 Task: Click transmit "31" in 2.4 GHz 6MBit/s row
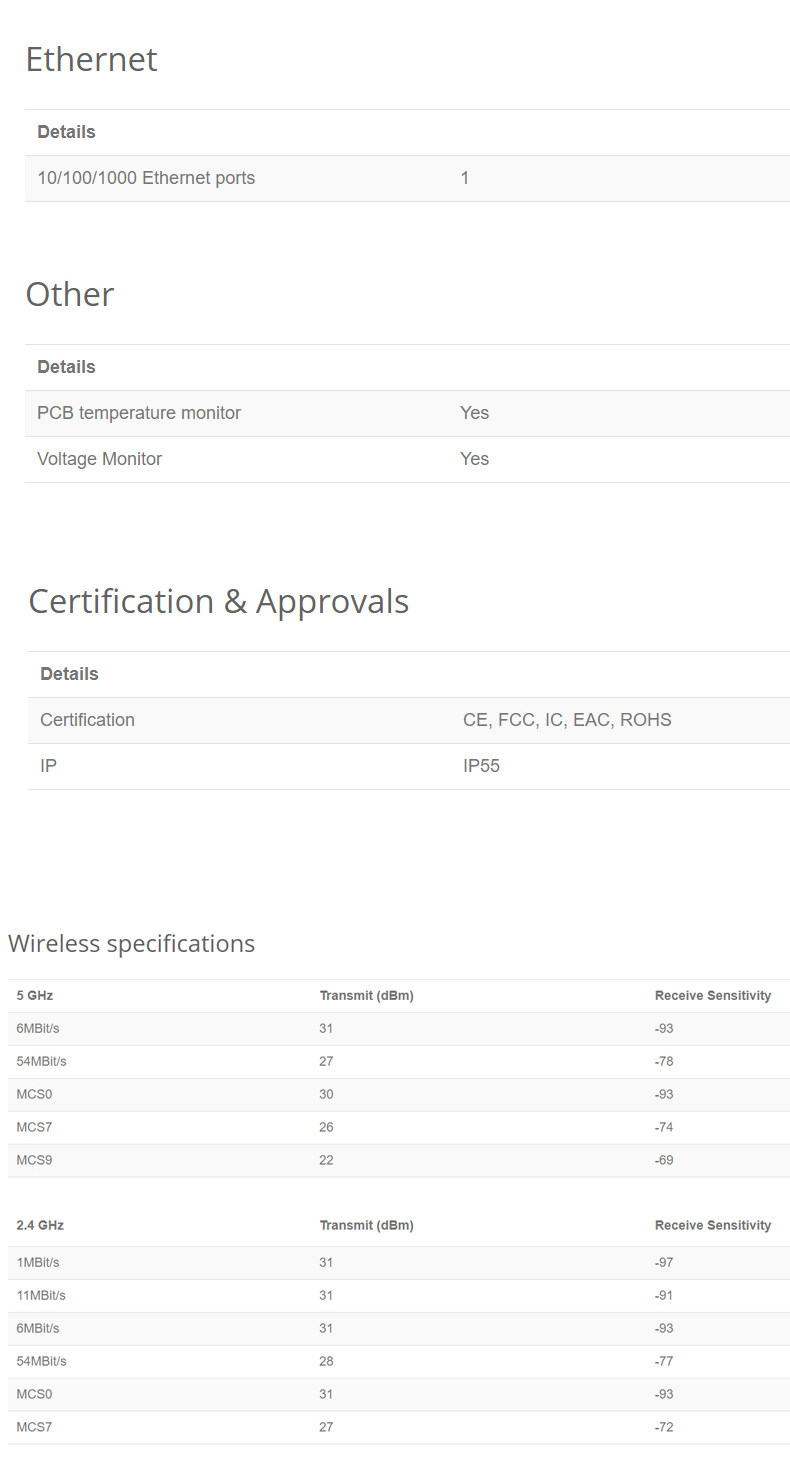(326, 1329)
